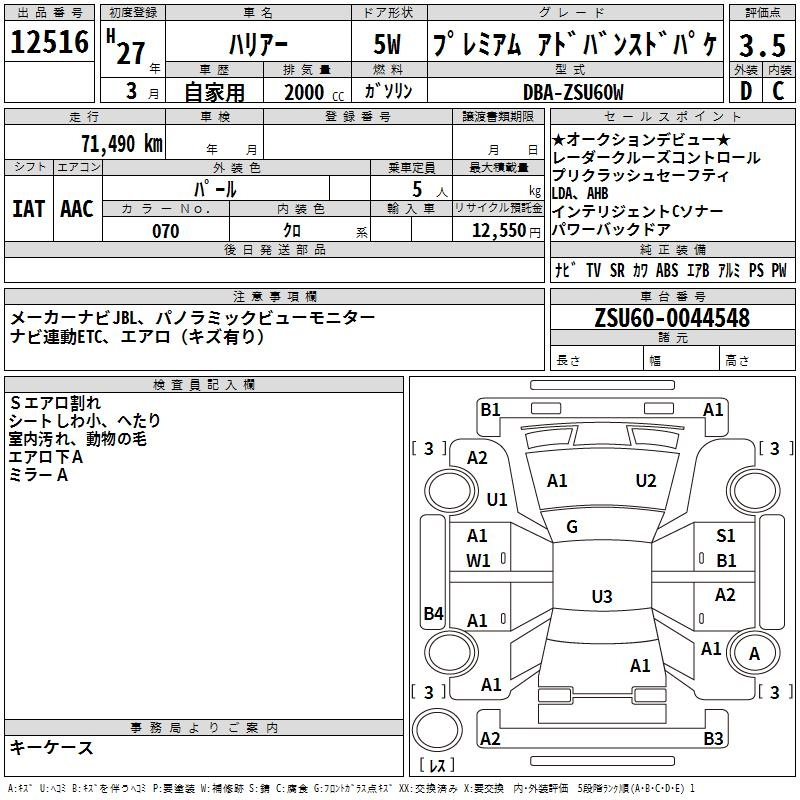Image resolution: width=800 pixels, height=800 pixels.
Task: Click the W1 repair mark on door
Action: point(478,561)
